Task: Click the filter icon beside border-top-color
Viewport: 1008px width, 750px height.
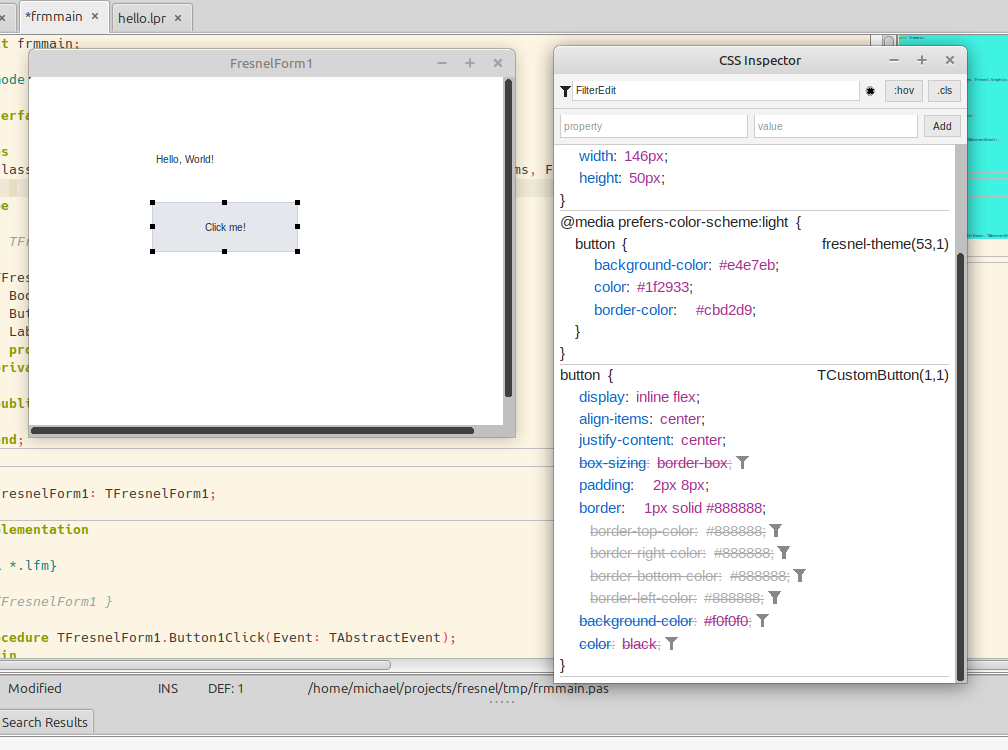Action: point(776,531)
